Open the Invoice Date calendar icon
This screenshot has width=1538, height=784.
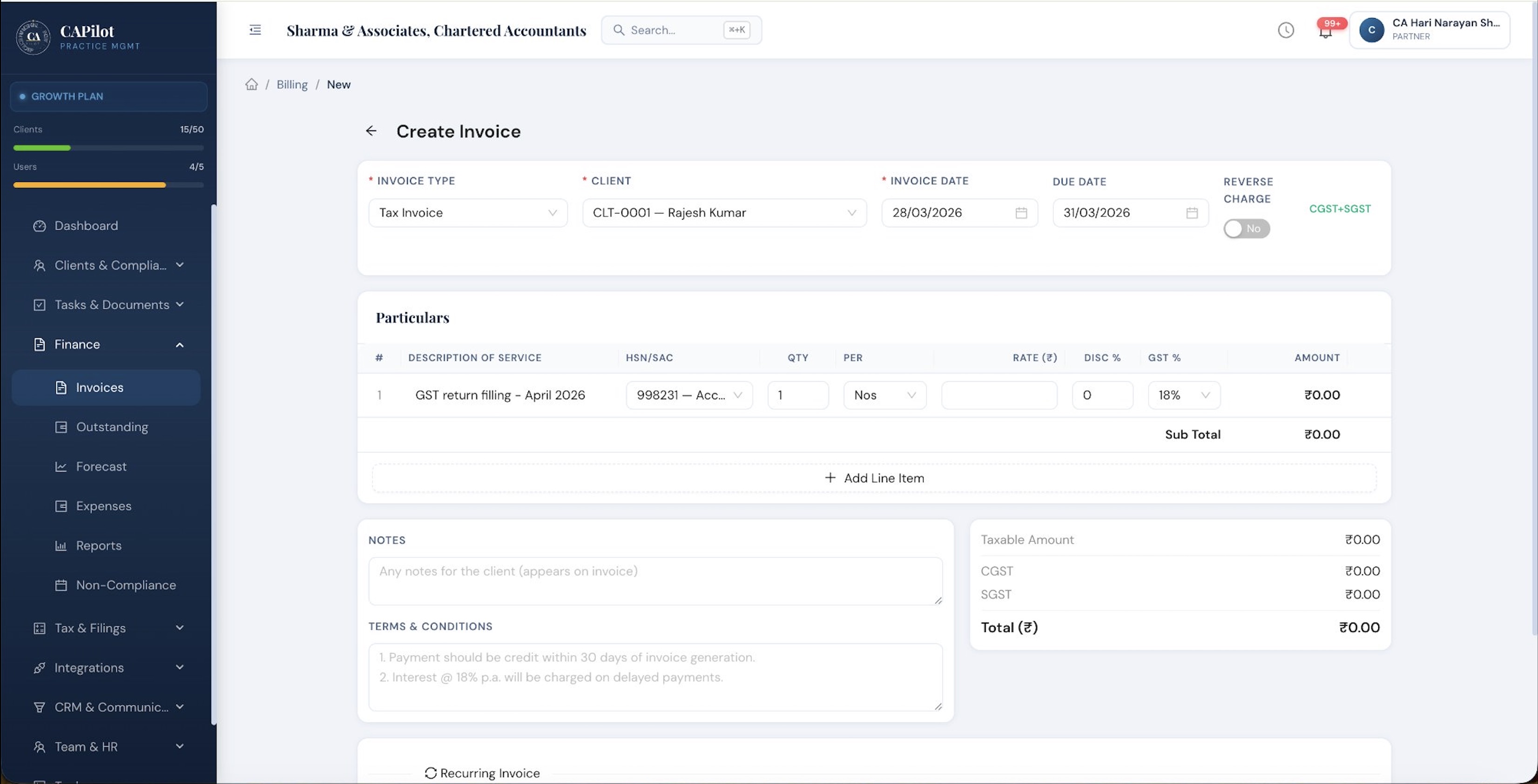coord(1021,213)
